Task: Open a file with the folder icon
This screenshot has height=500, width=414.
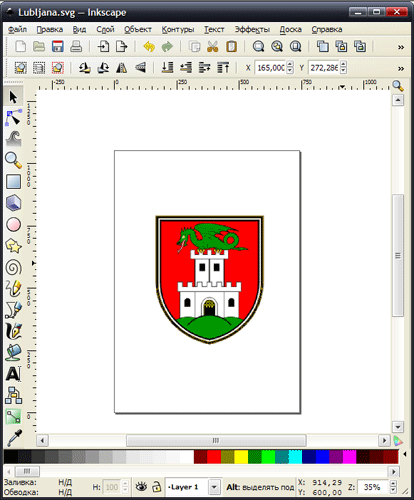Action: (x=39, y=46)
